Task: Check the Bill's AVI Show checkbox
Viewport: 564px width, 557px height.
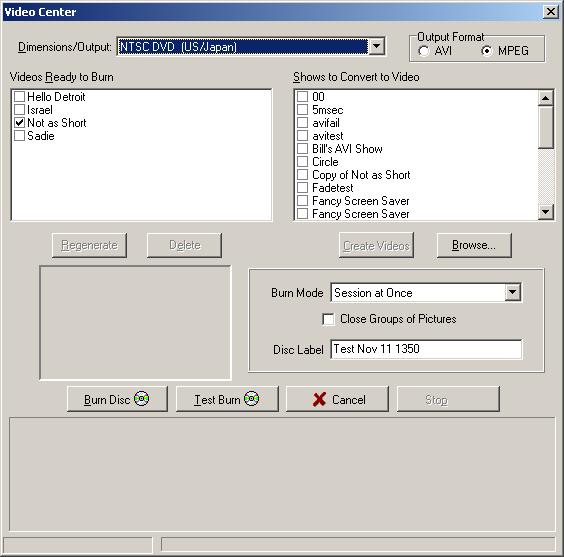Action: point(303,149)
